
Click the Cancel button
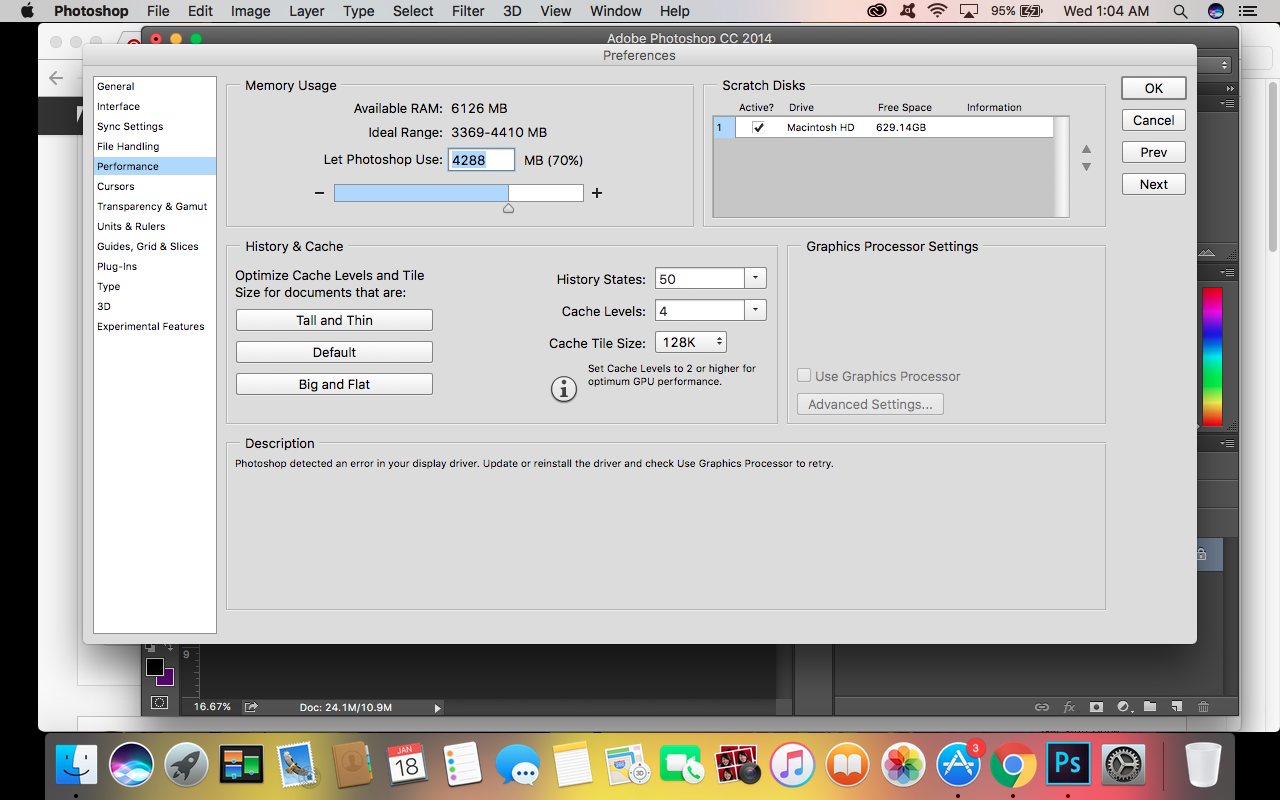[x=1154, y=120]
